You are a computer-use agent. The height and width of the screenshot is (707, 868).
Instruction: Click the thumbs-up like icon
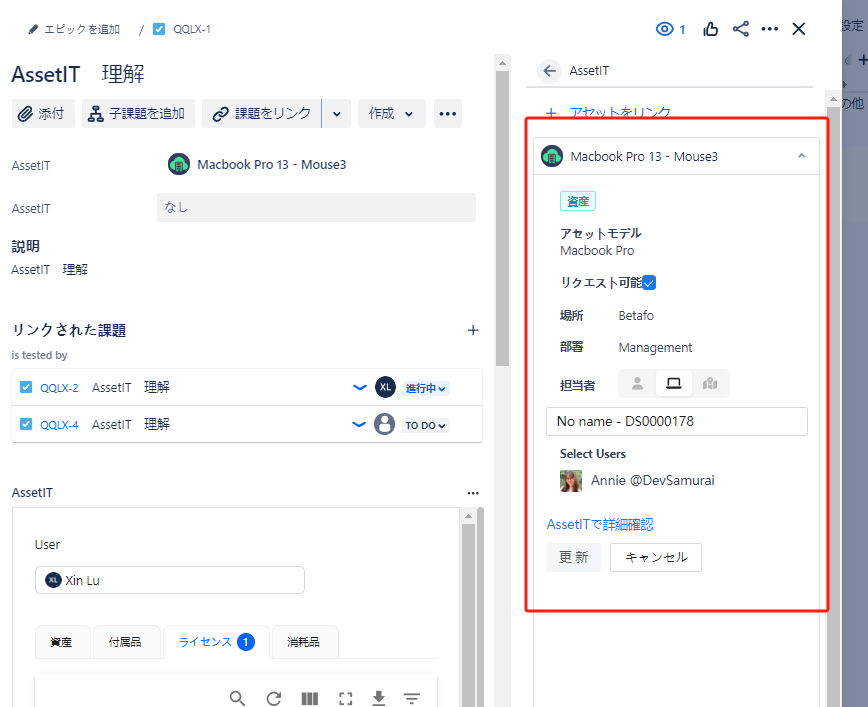(711, 29)
